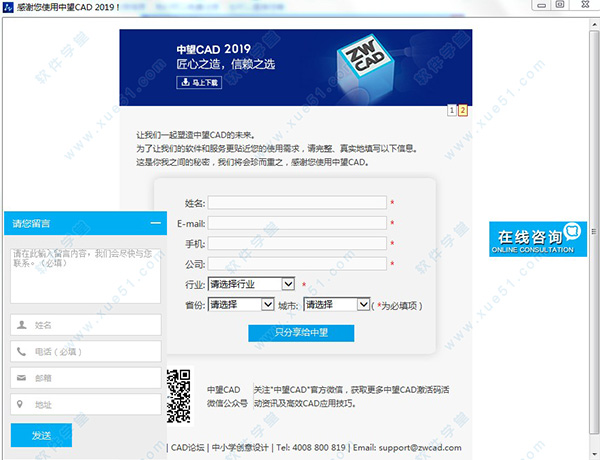Viewport: 600px width, 460px height.
Task: Click the 公司 input field
Action: [297, 264]
